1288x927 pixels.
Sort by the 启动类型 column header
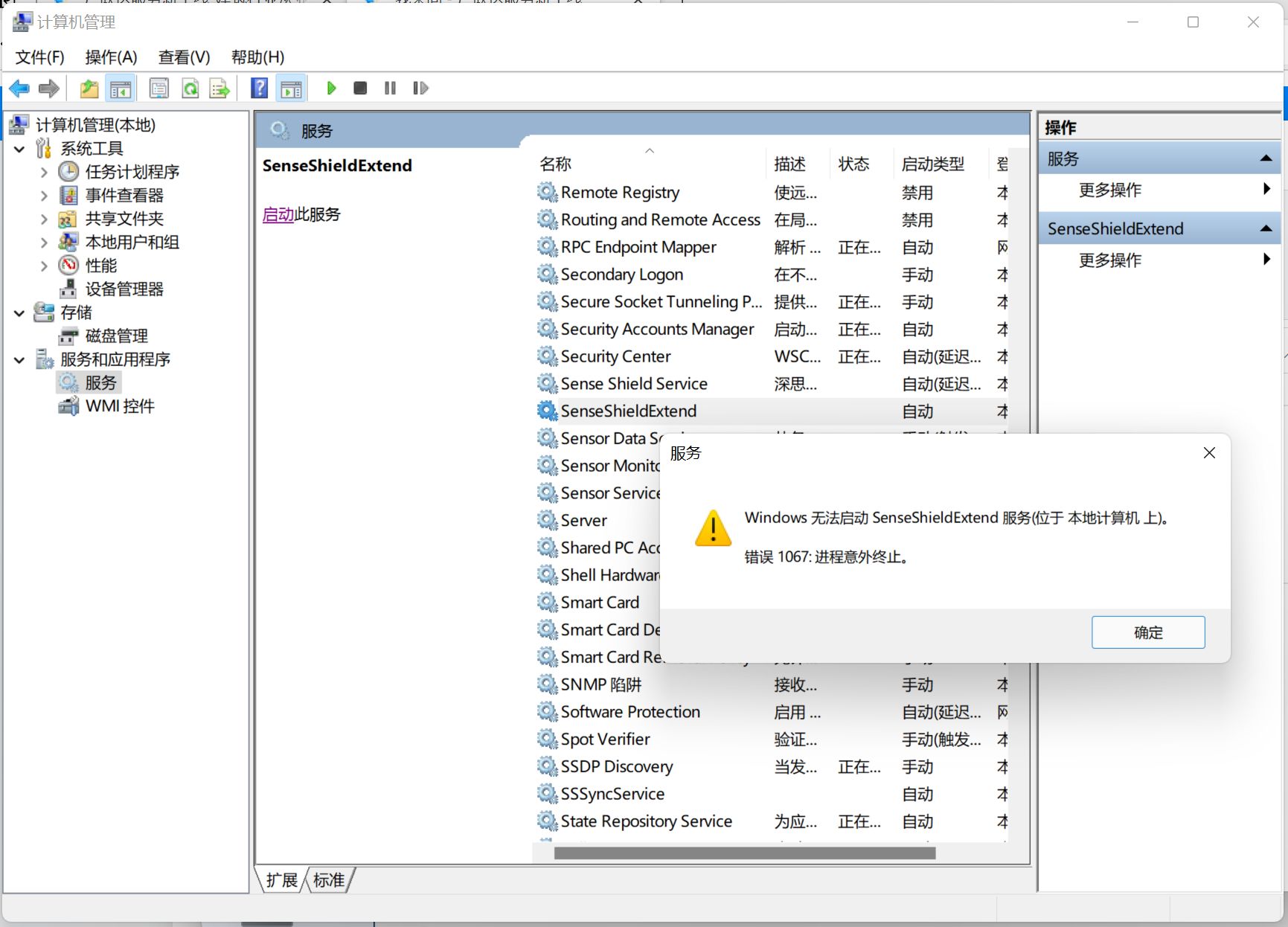tap(940, 164)
